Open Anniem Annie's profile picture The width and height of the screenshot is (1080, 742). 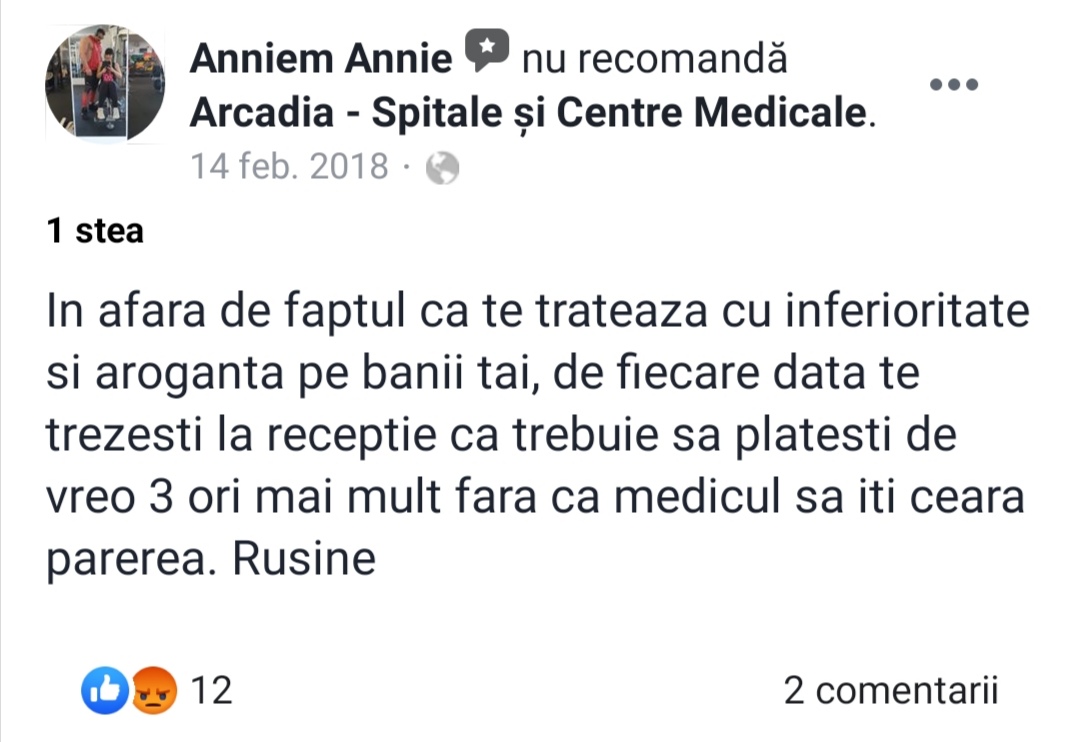pos(105,83)
